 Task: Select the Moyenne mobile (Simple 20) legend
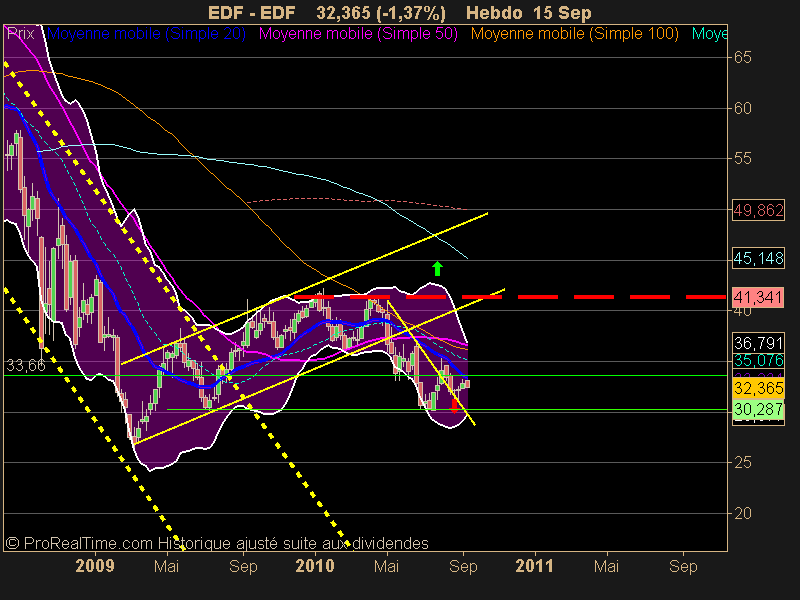click(x=146, y=34)
